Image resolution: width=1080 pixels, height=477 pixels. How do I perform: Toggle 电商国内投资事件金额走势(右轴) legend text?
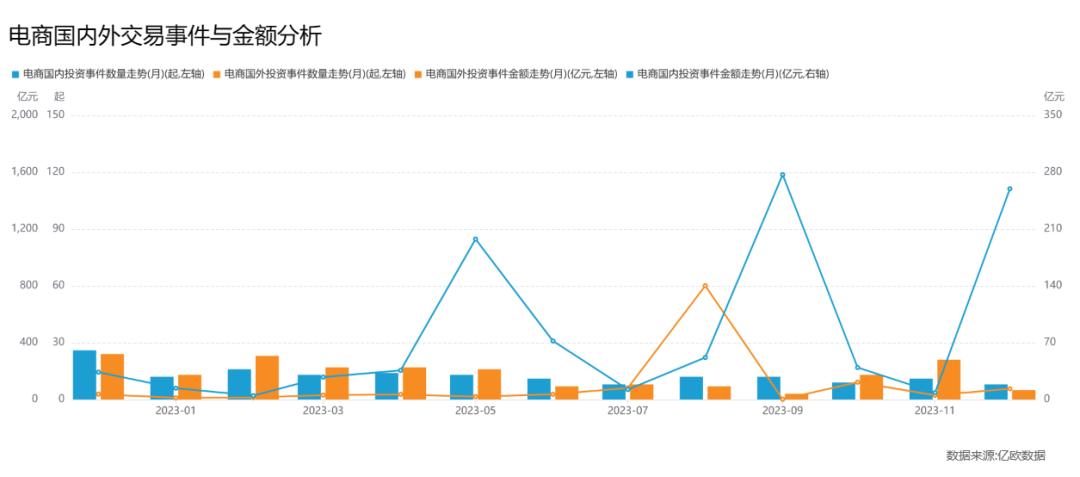733,74
